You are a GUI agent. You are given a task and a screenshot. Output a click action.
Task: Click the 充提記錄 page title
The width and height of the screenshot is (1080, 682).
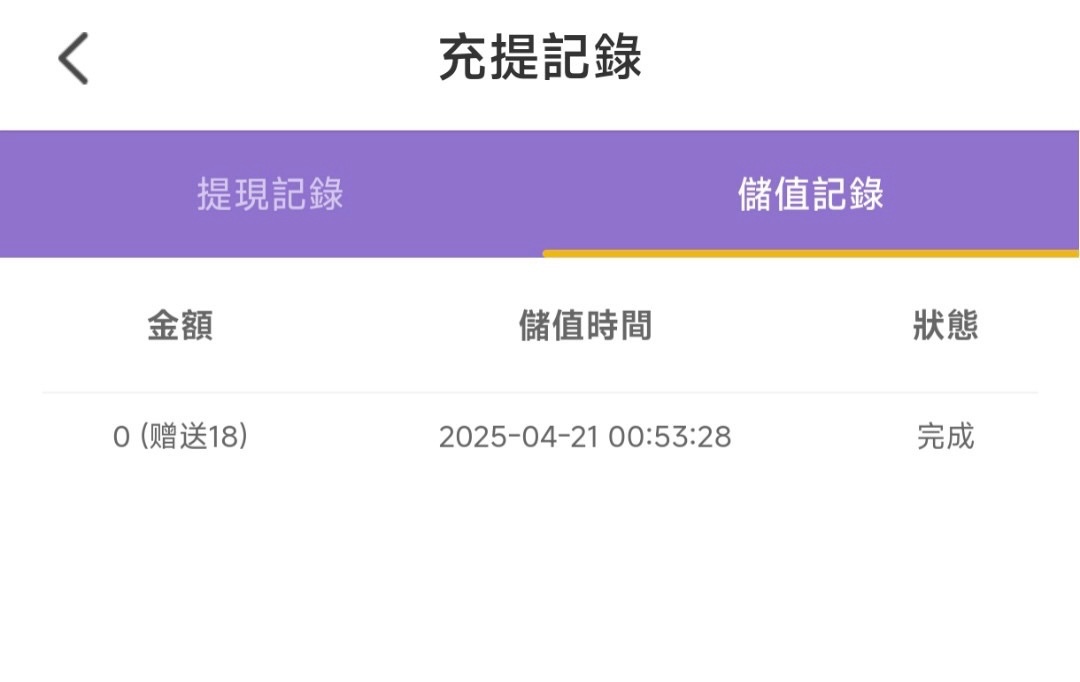tap(540, 58)
